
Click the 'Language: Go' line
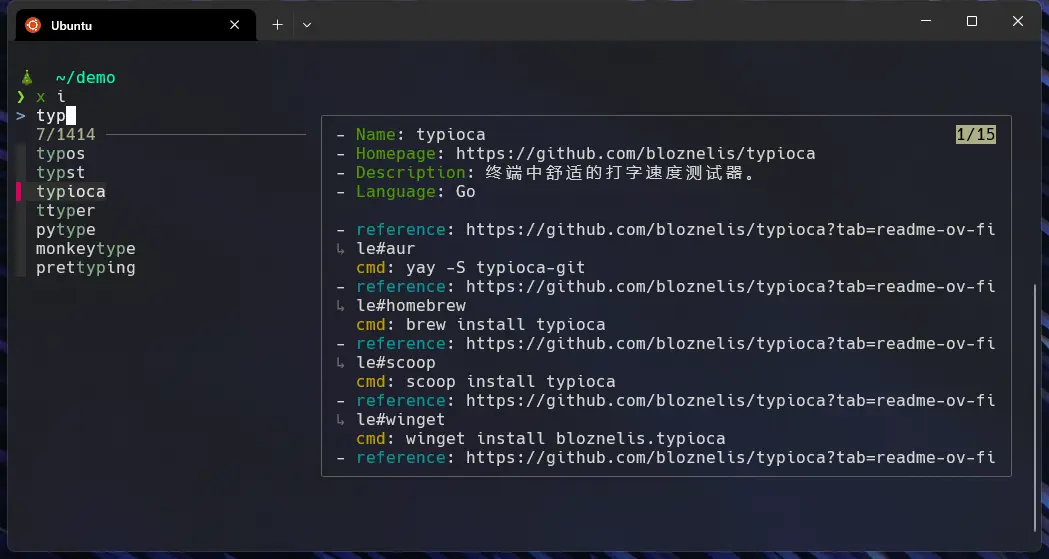pos(405,192)
